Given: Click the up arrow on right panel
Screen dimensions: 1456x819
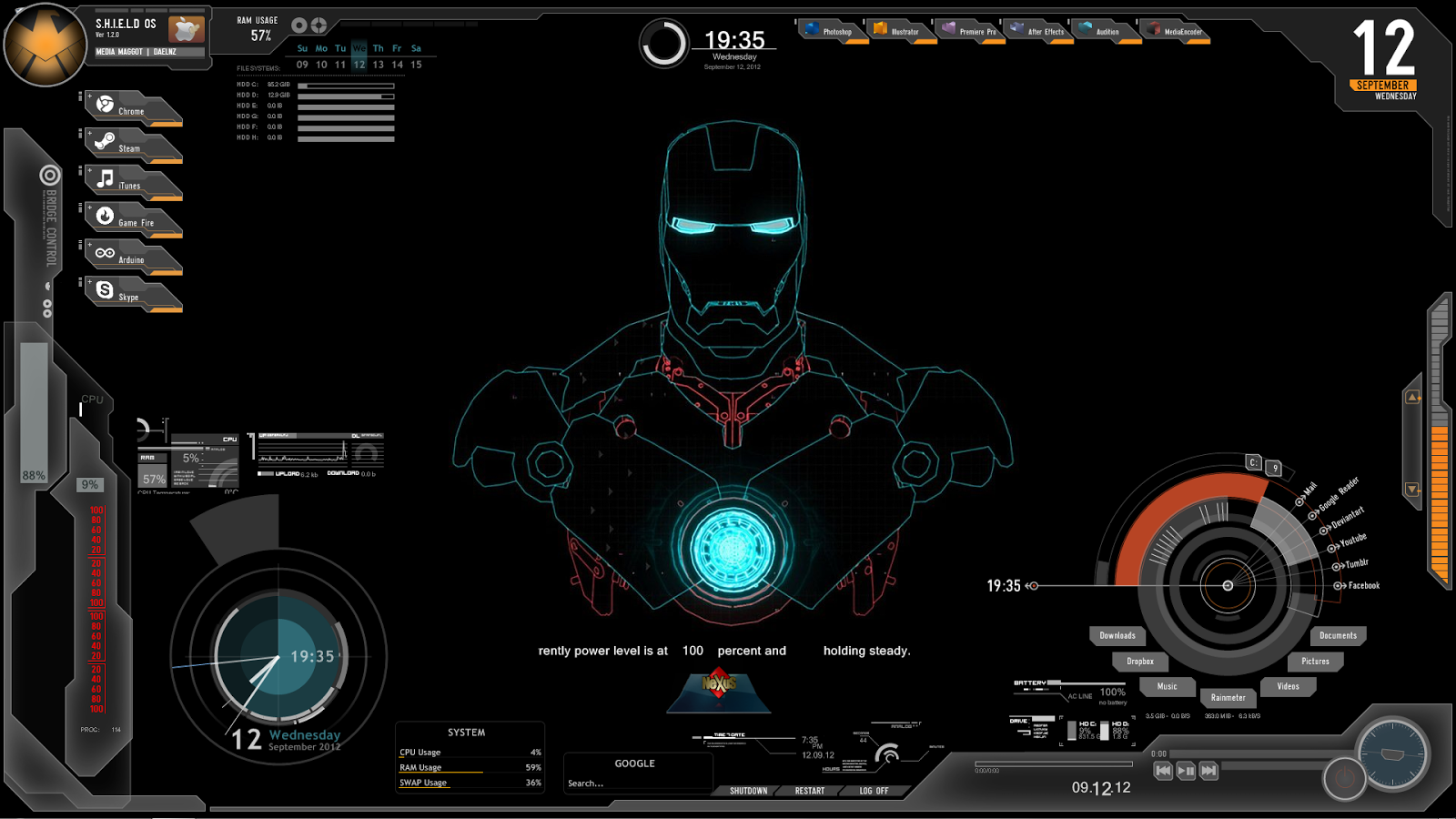Looking at the screenshot, I should pyautogui.click(x=1412, y=397).
